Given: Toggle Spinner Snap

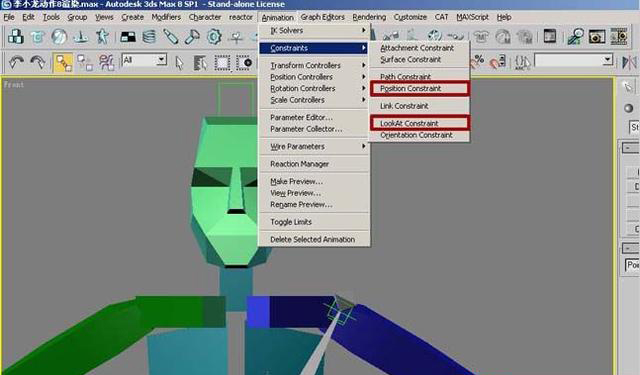Looking at the screenshot, I should (497, 62).
